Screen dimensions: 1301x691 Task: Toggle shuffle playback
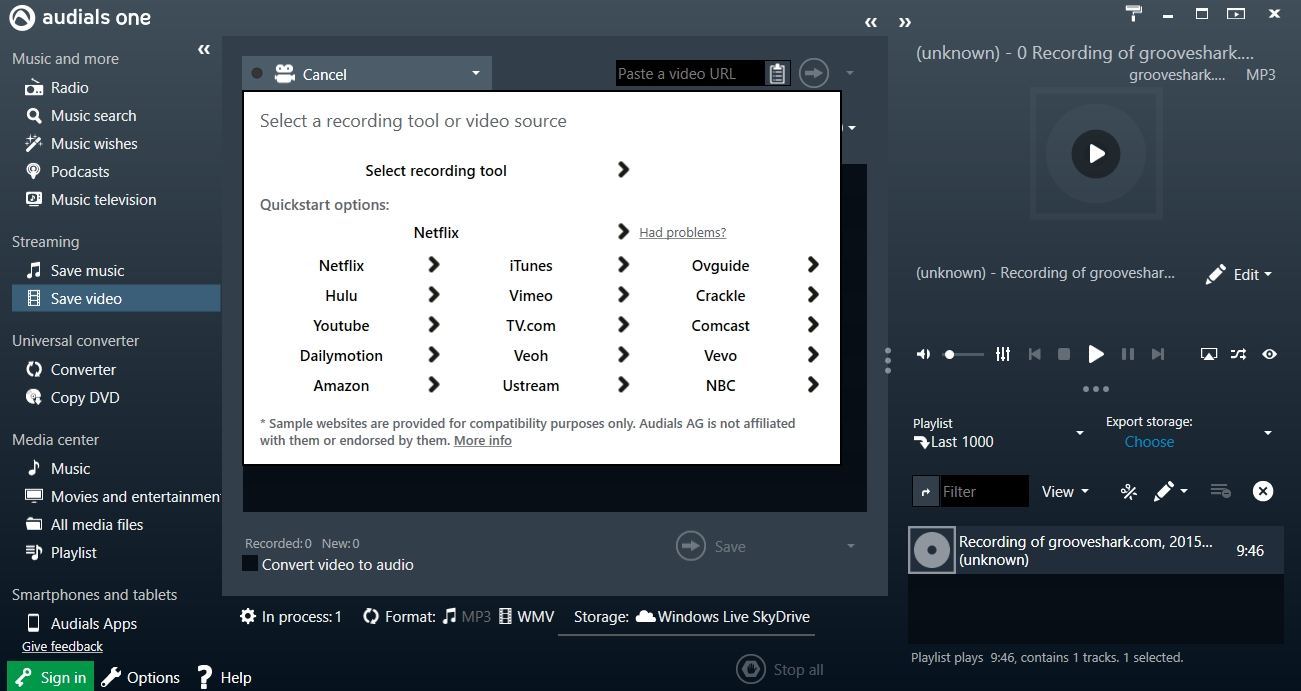point(1238,354)
